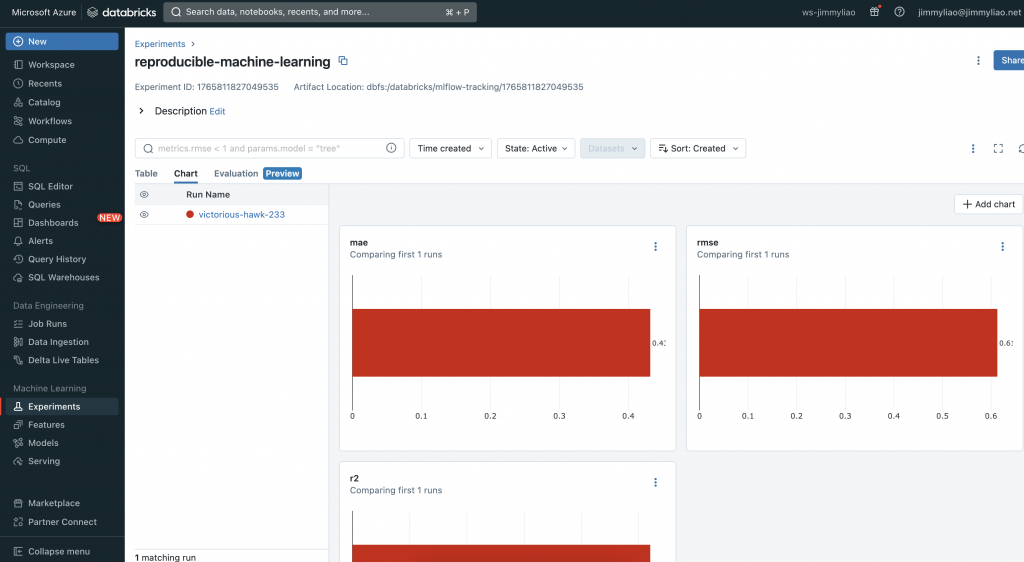Click the Add chart button
Viewport: 1024px width, 562px height.
point(989,204)
